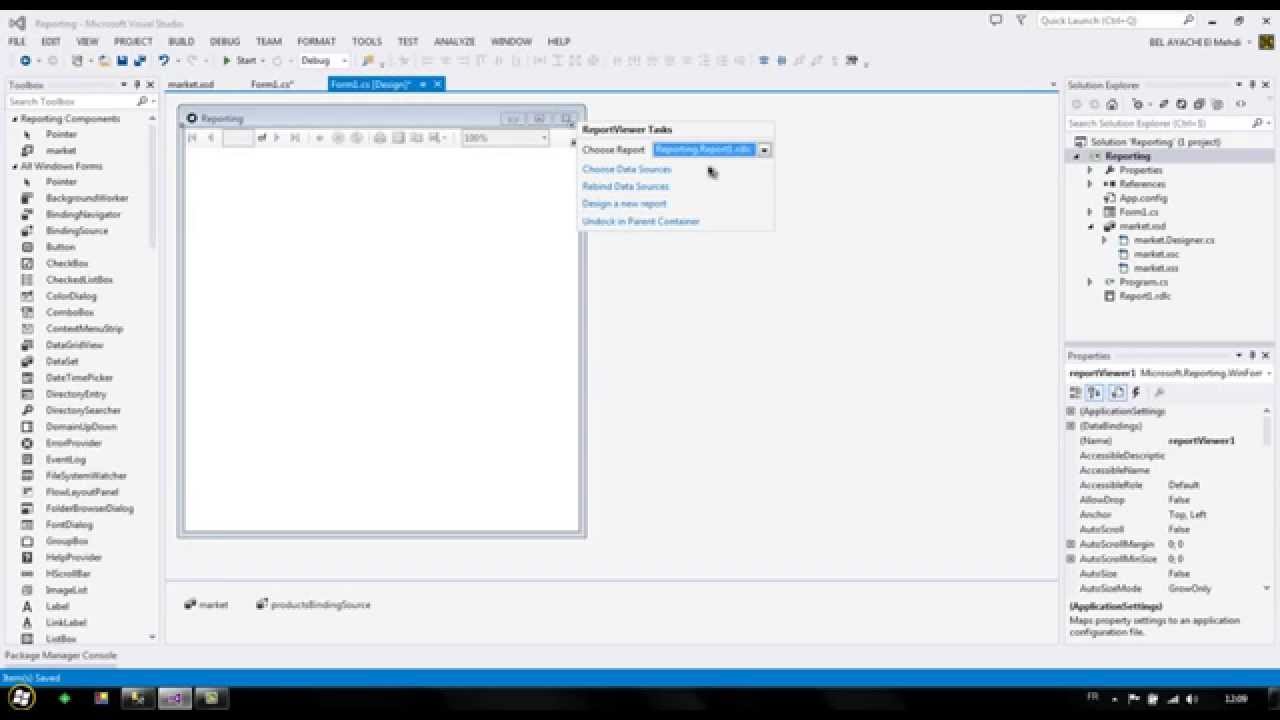Click the print icon in ReportViewer toolbar
The width and height of the screenshot is (1280, 720).
380,138
